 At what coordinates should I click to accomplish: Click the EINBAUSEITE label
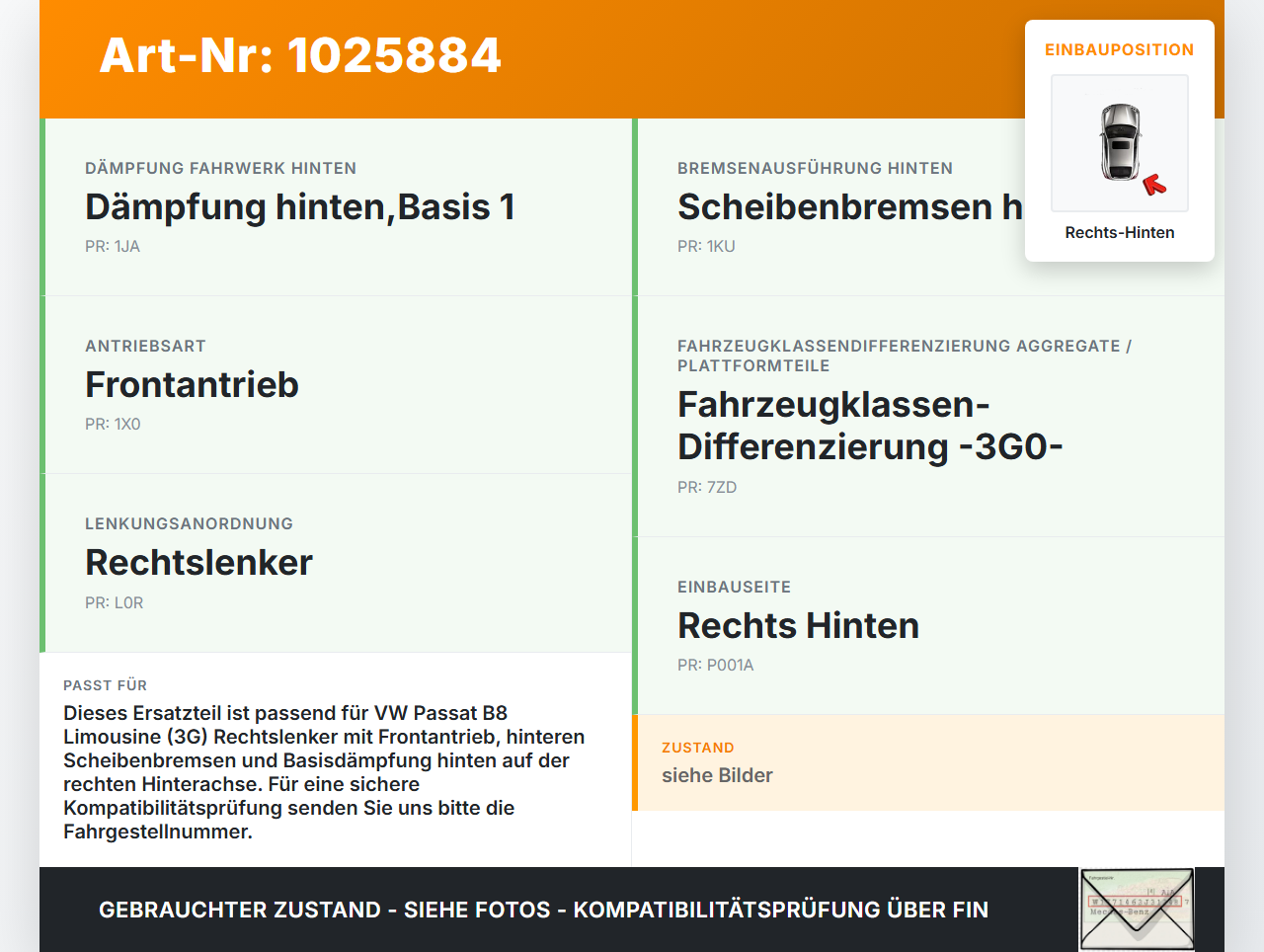coord(734,587)
